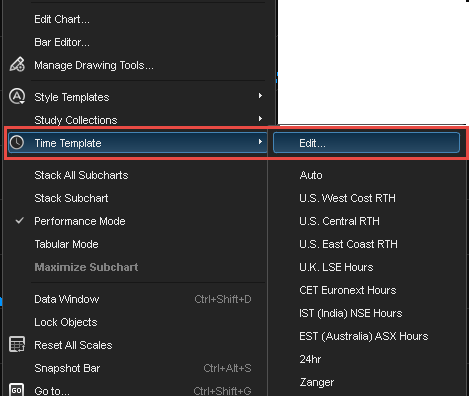Open Edit Chart dialog
This screenshot has width=469, height=396.
[x=62, y=19]
